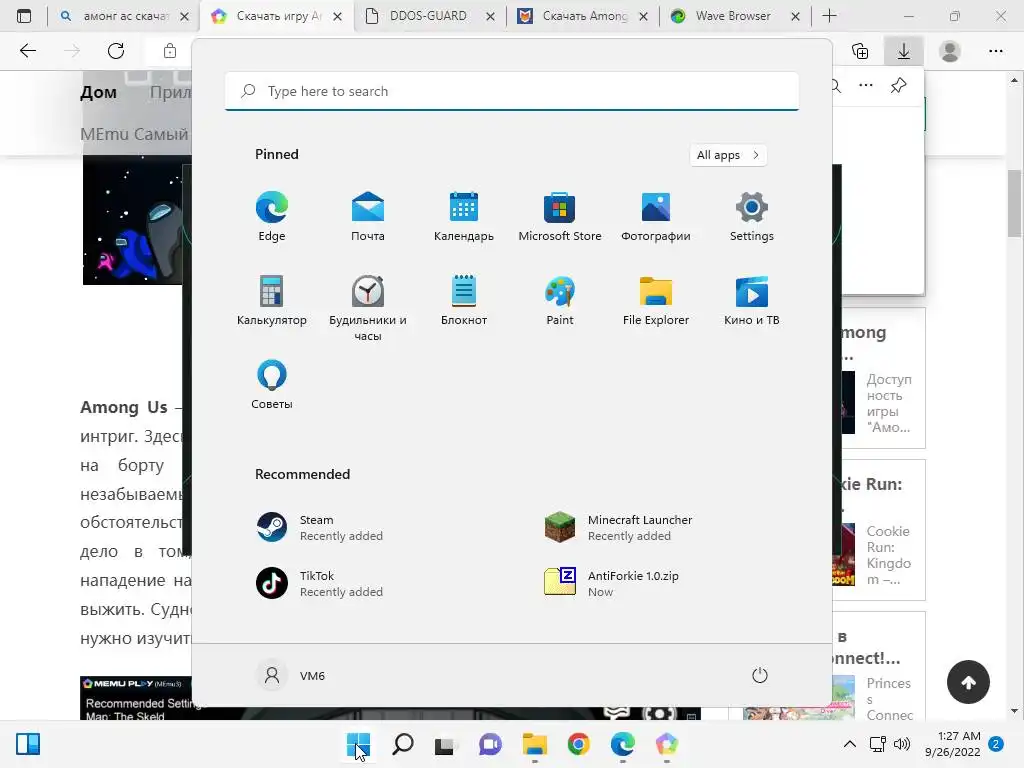Open the notification center badge
The height and width of the screenshot is (768, 1024).
[x=996, y=744]
